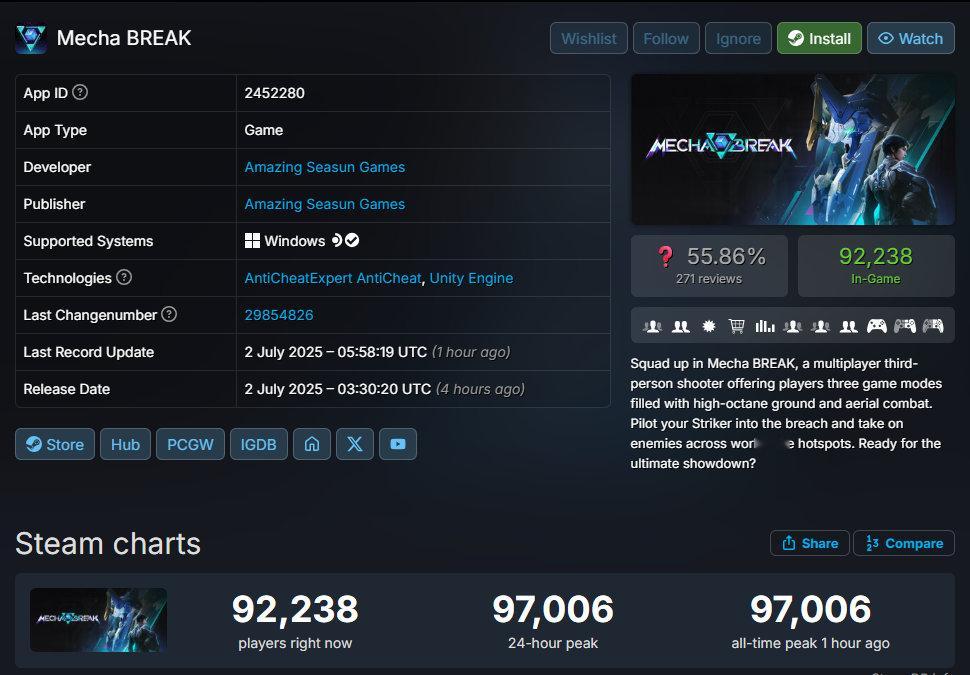
Task: Click the Steam Achievements starburst icon
Action: pyautogui.click(x=709, y=326)
